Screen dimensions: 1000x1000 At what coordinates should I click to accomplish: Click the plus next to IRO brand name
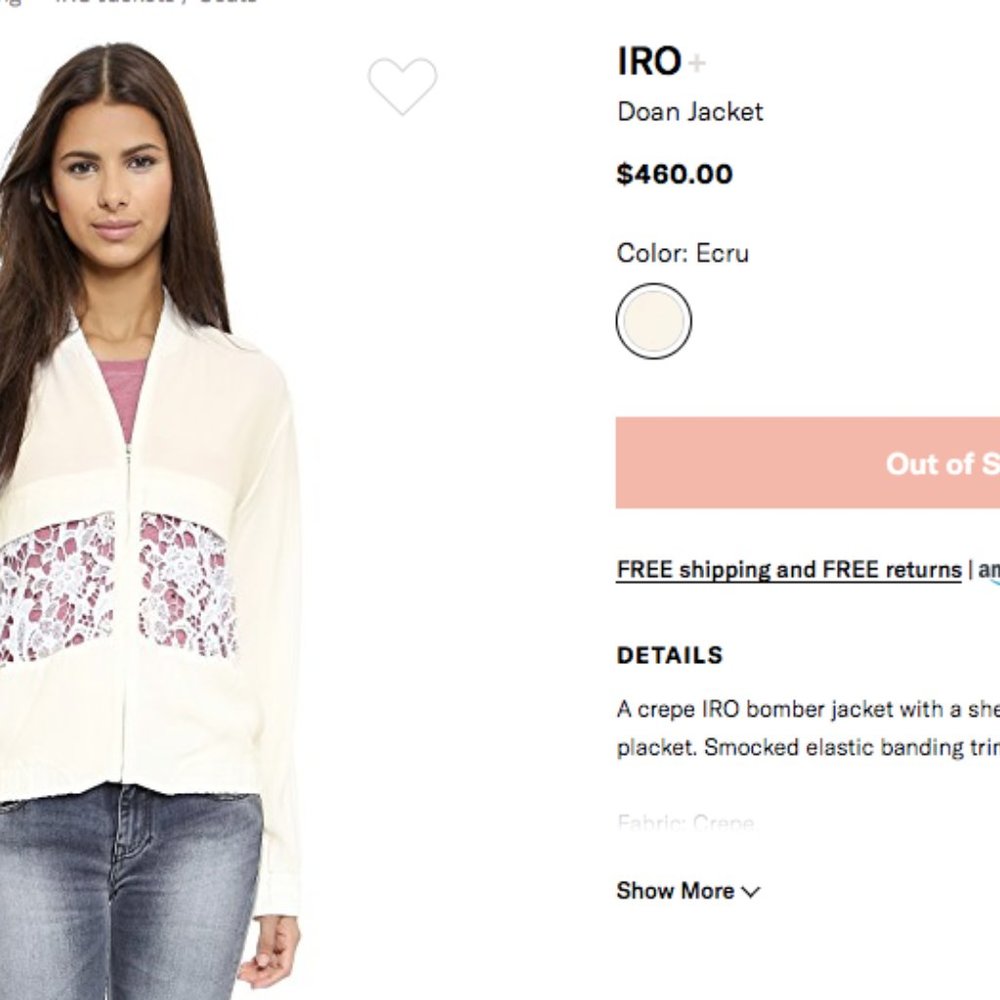pos(698,62)
